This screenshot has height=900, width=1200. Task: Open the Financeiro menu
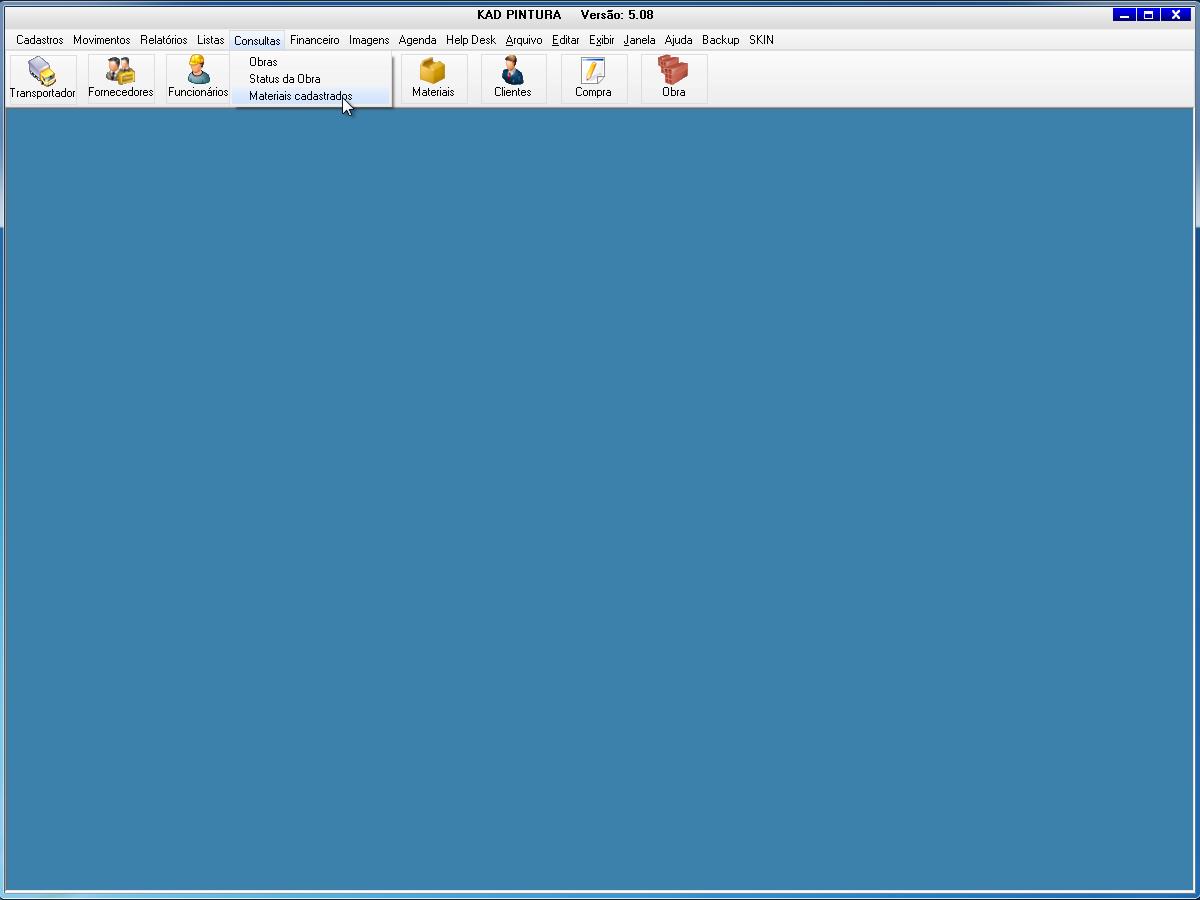[x=314, y=40]
